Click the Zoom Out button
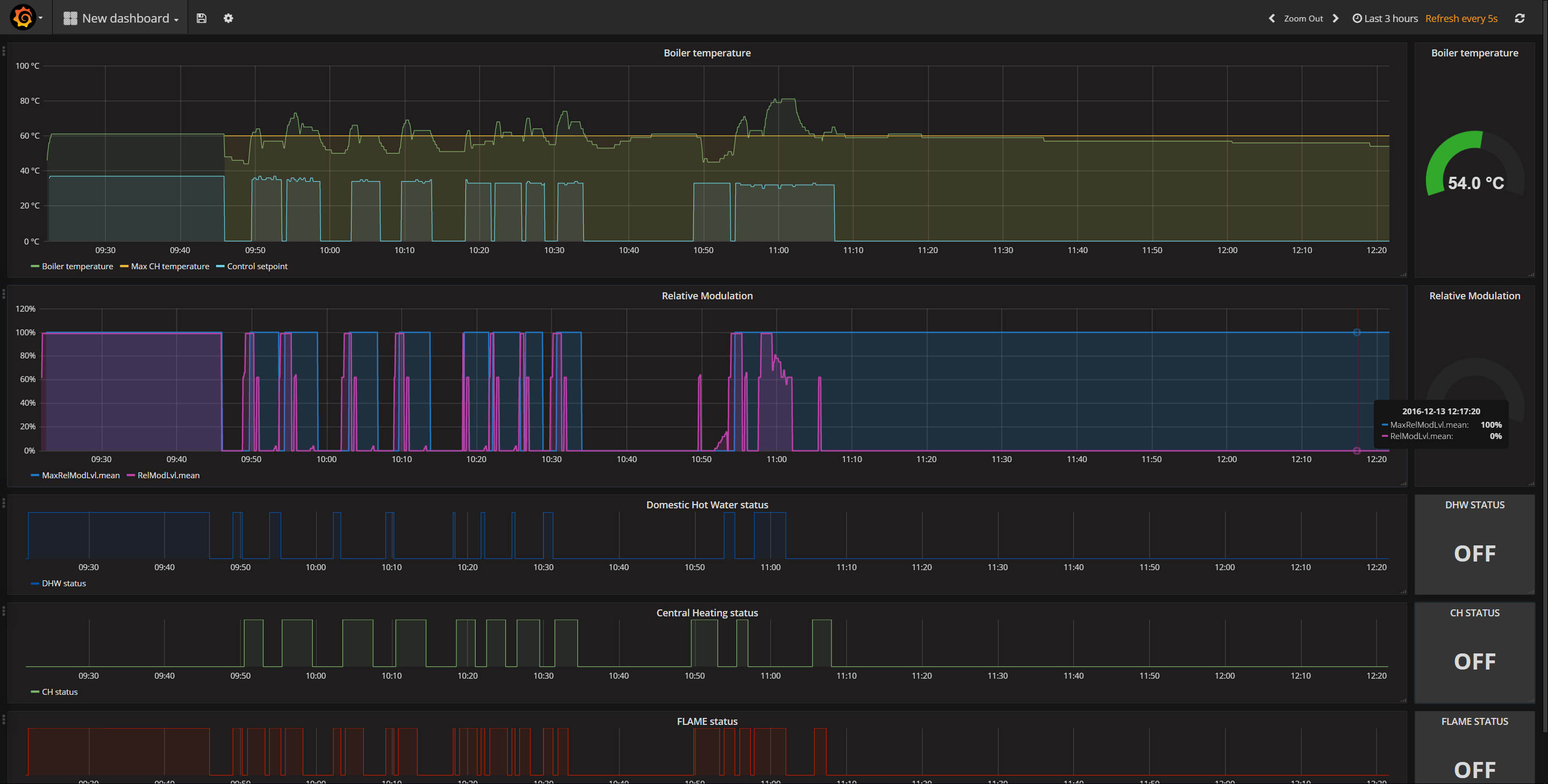Screen dimensions: 1548x784 point(1303,19)
